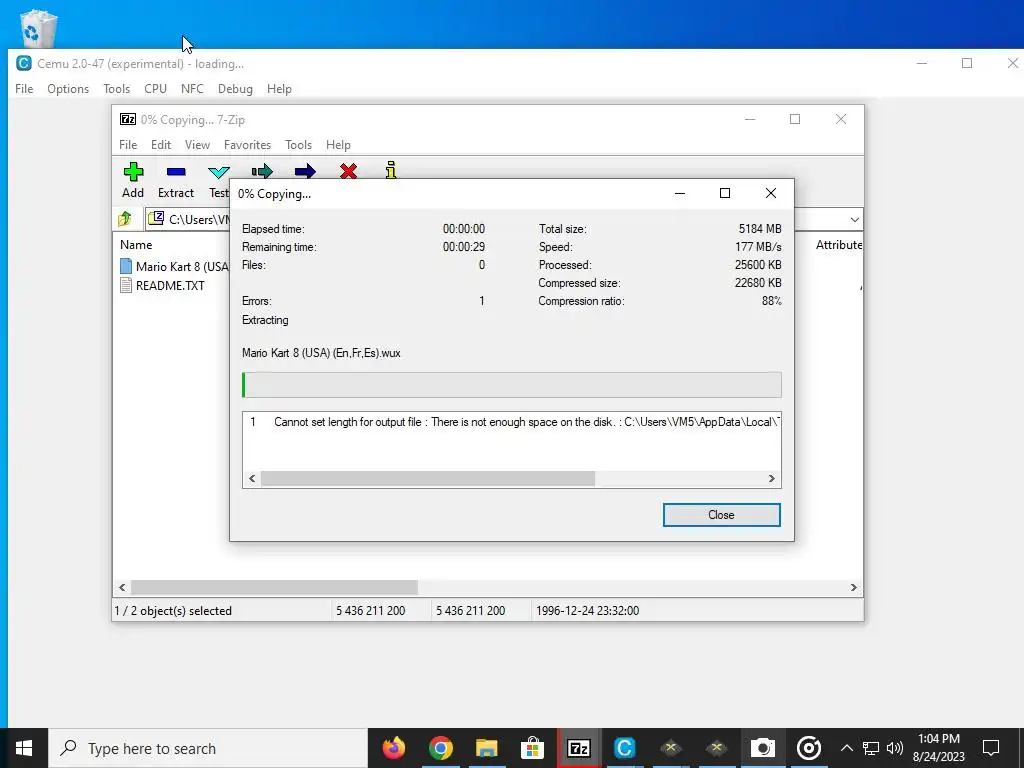Select the 'Cannot set length' error row
This screenshot has width=1024, height=768.
click(511, 422)
